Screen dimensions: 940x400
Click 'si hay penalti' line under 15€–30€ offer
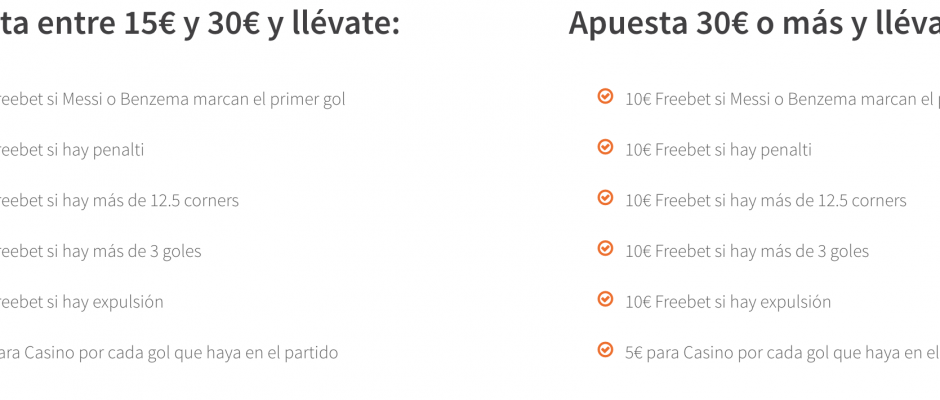click(x=72, y=150)
